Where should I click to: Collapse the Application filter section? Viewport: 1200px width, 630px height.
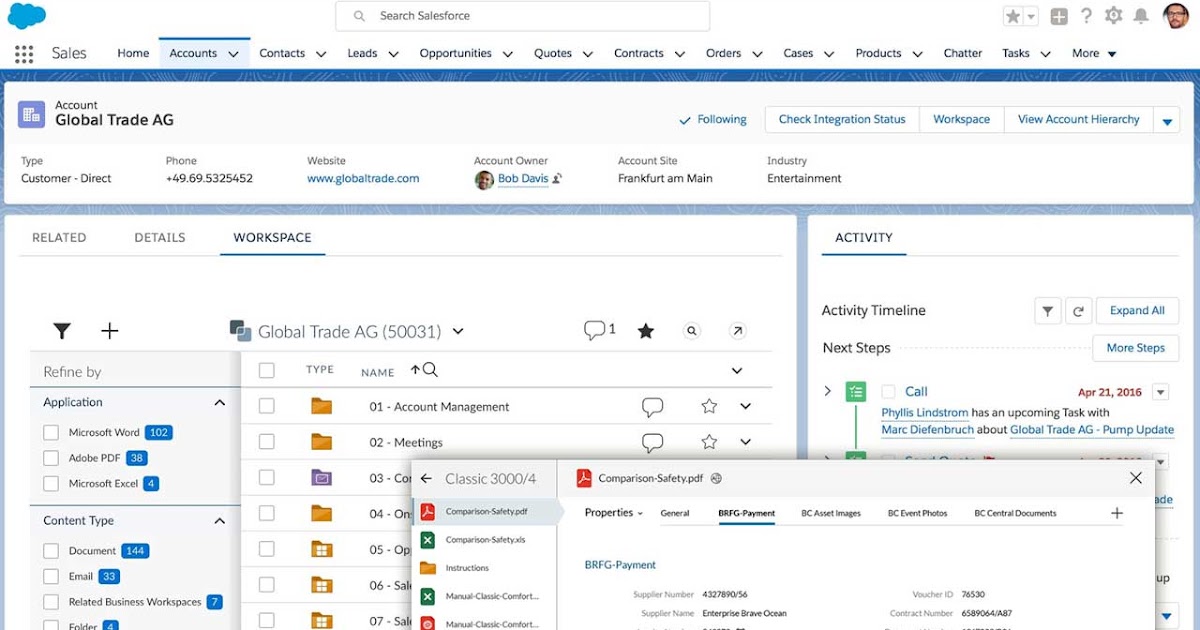220,403
